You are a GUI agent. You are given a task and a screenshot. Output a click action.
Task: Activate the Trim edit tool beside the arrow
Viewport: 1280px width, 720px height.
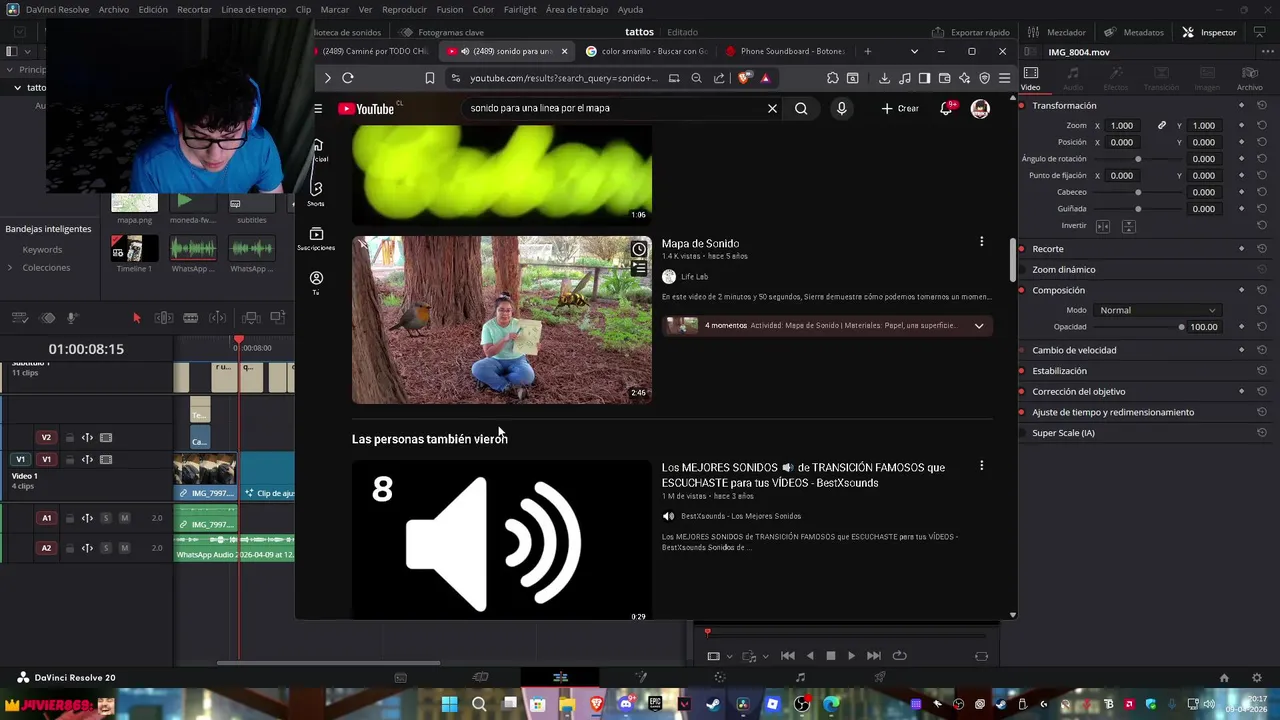pos(164,318)
